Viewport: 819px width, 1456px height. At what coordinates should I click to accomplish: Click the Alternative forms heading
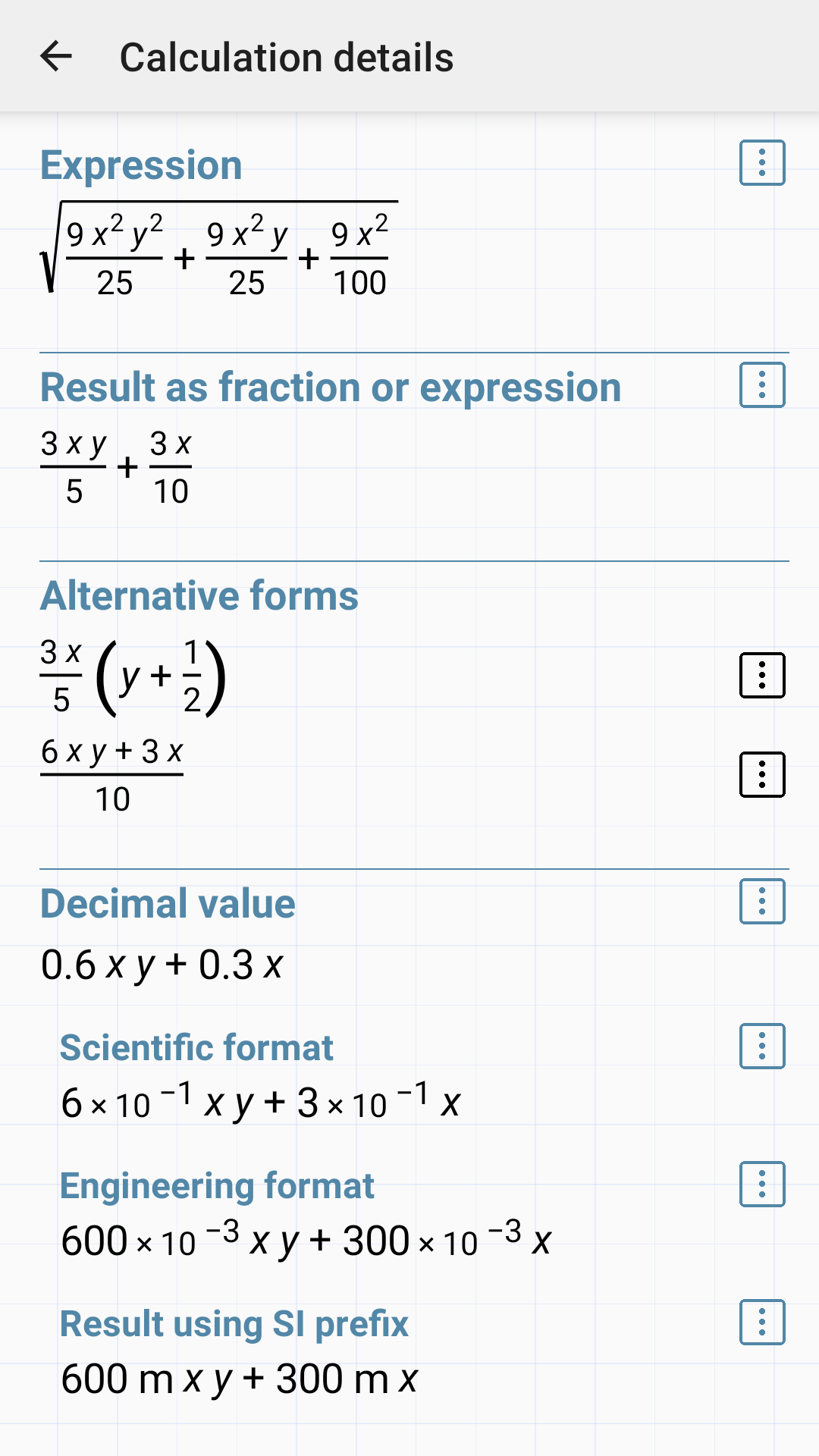(200, 595)
